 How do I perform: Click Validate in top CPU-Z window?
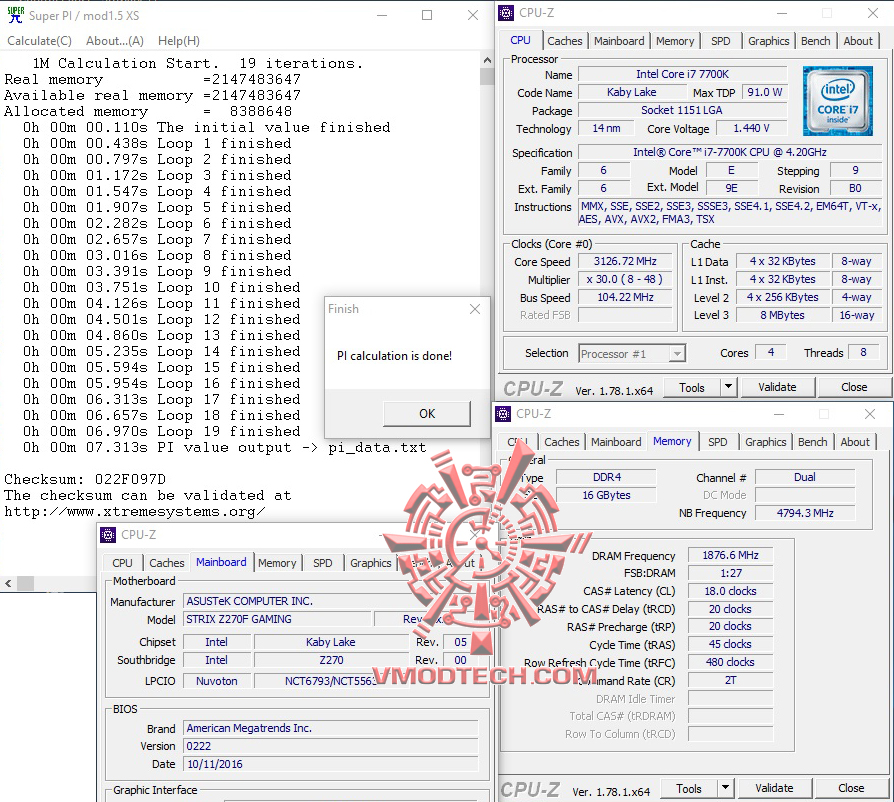777,388
